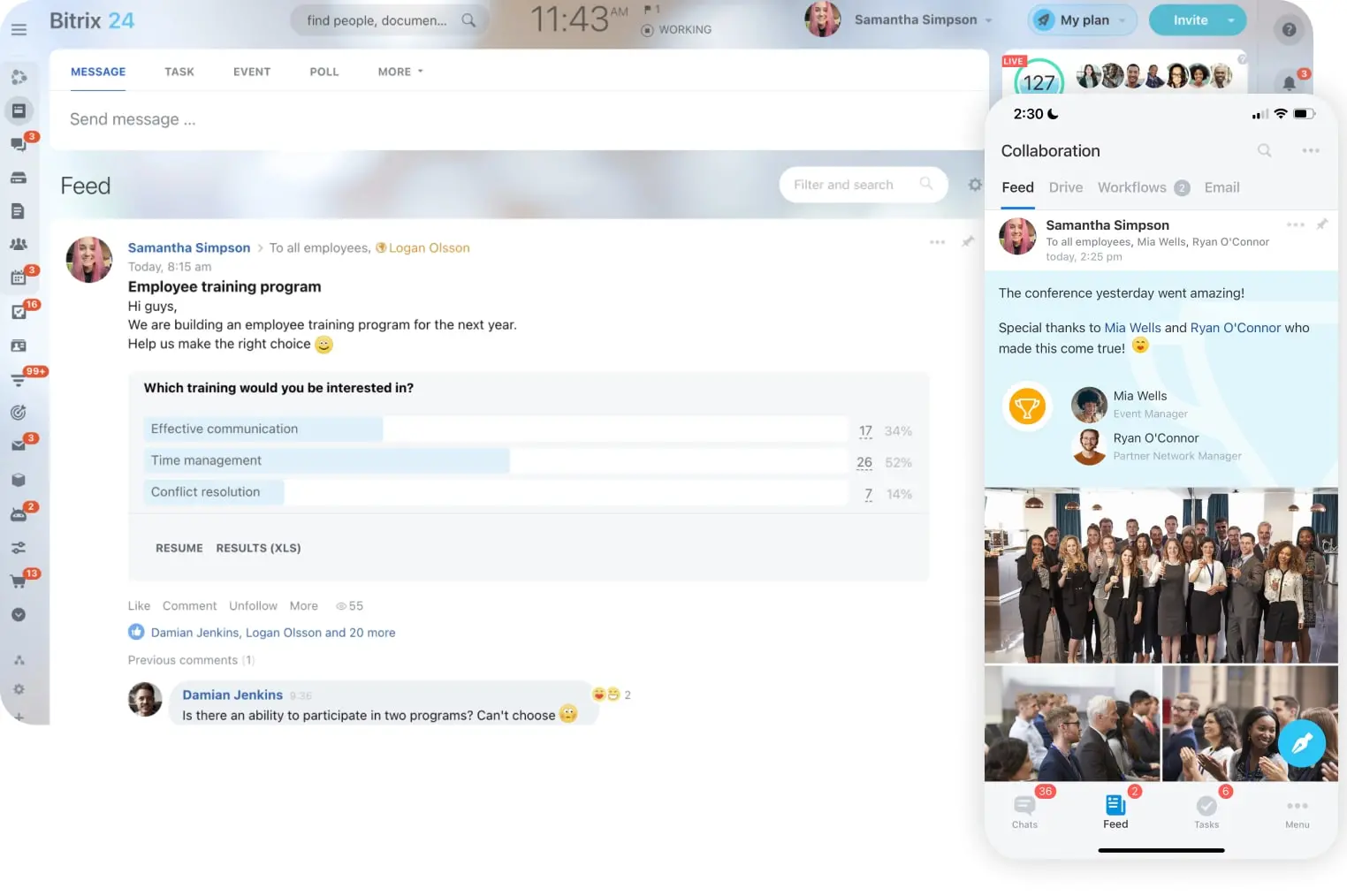This screenshot has height=896, width=1347.
Task: Open sliders settings icon in sidebar
Action: pyautogui.click(x=19, y=548)
